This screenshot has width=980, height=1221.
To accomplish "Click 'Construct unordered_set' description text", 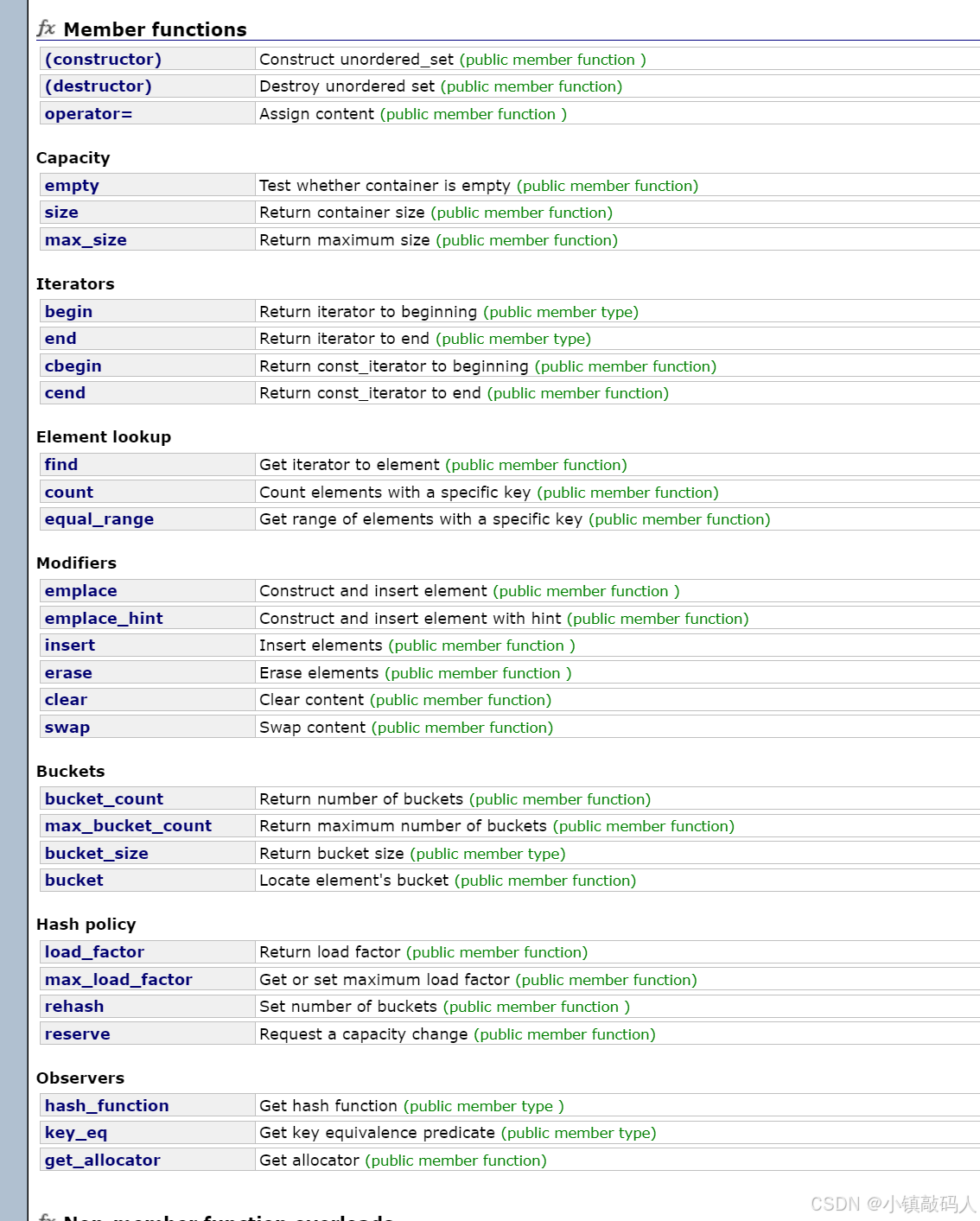I will point(356,60).
